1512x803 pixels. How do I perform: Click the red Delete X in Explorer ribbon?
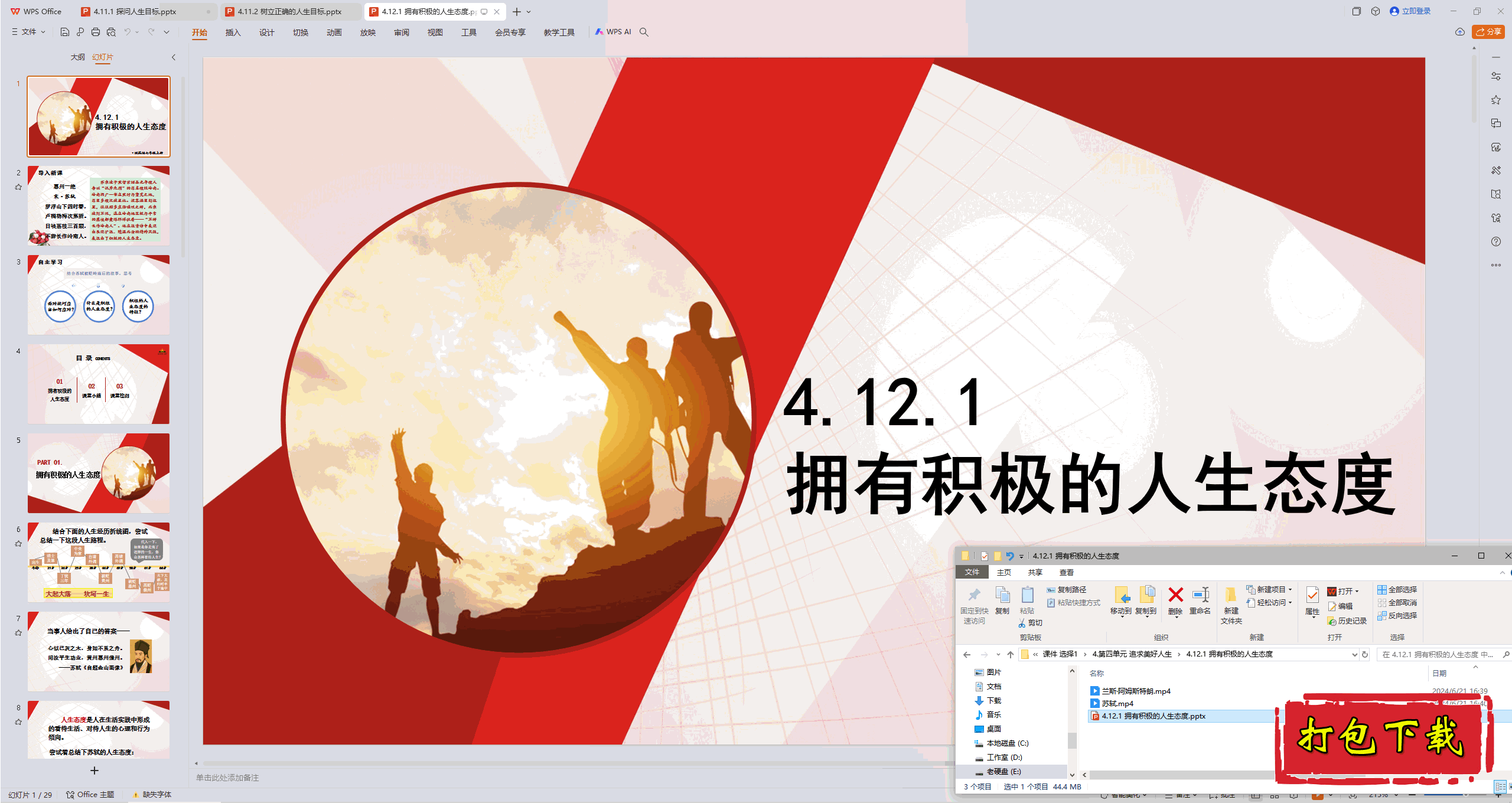(1176, 595)
